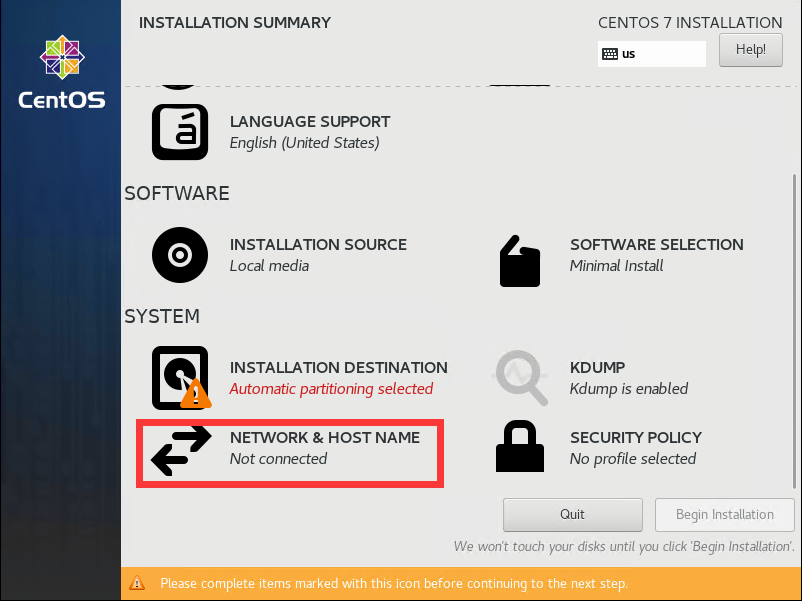The image size is (802, 601).
Task: Open NETWORK & HOST NAME label
Action: click(325, 437)
